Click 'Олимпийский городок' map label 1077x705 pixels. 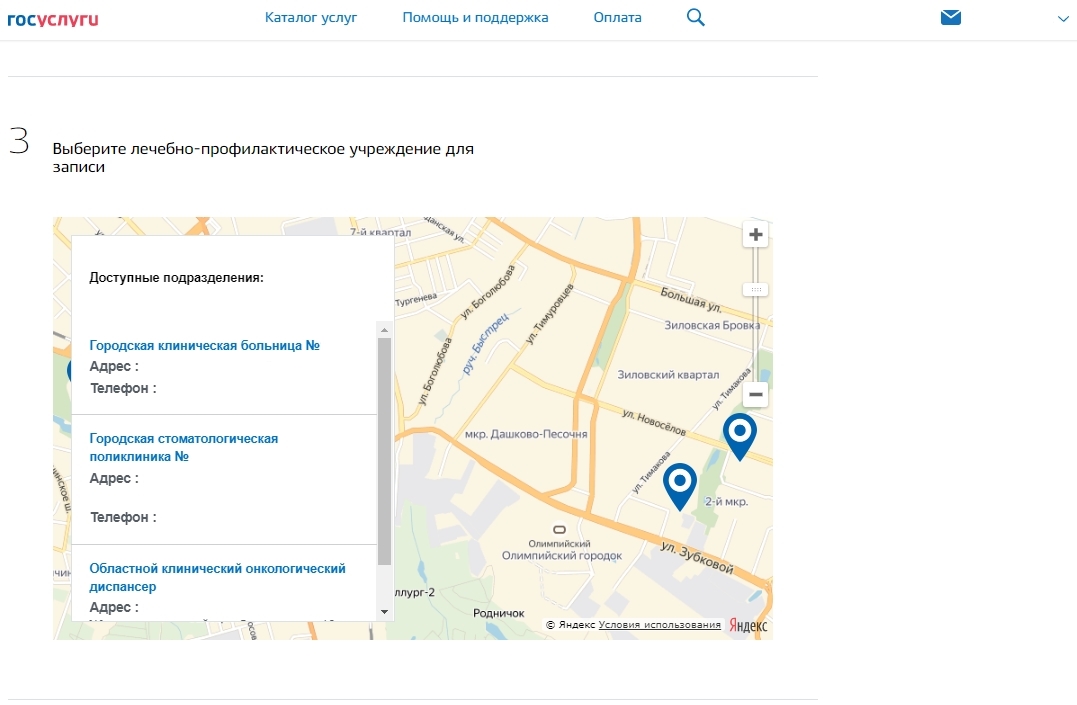(562, 555)
